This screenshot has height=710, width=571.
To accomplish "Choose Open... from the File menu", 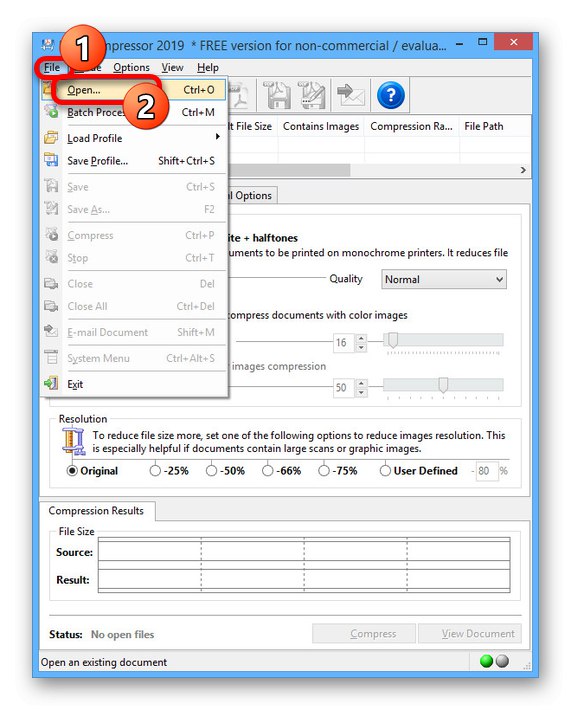I will tap(134, 90).
